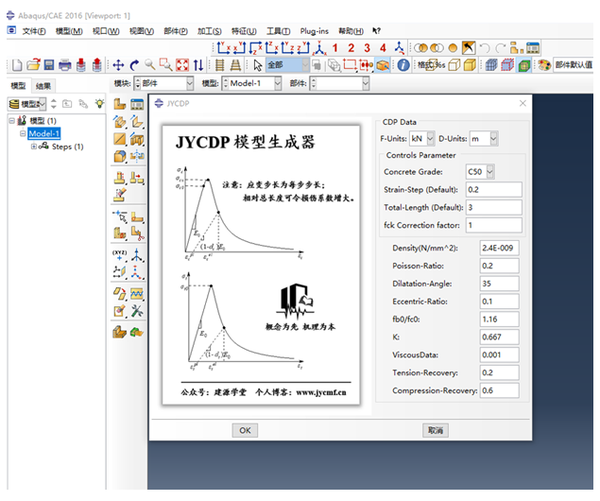600x501 pixels.
Task: Click the light bulb icon in model tree
Action: (99, 103)
